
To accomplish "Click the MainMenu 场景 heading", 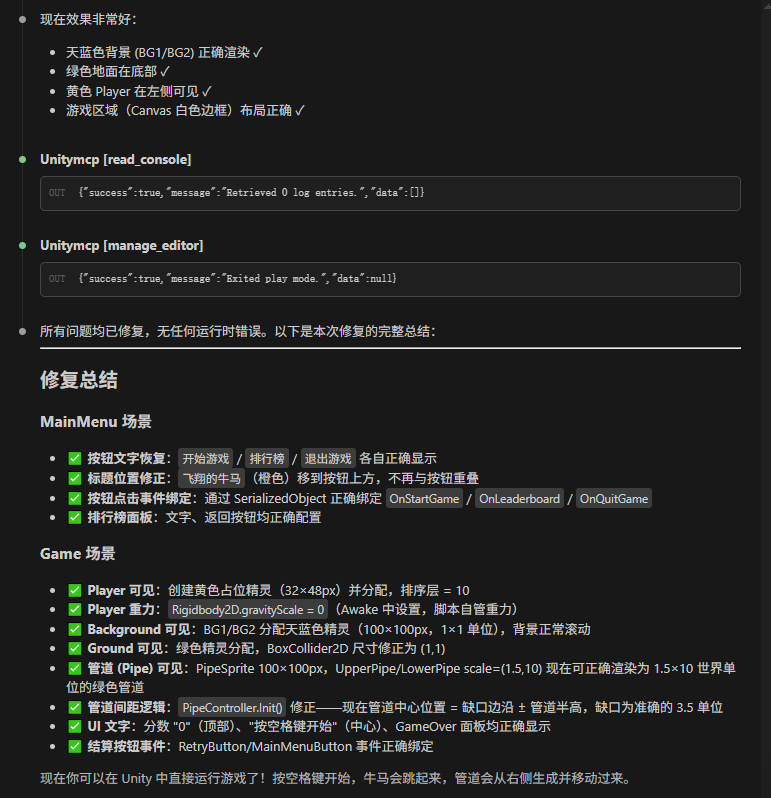I will [x=96, y=421].
